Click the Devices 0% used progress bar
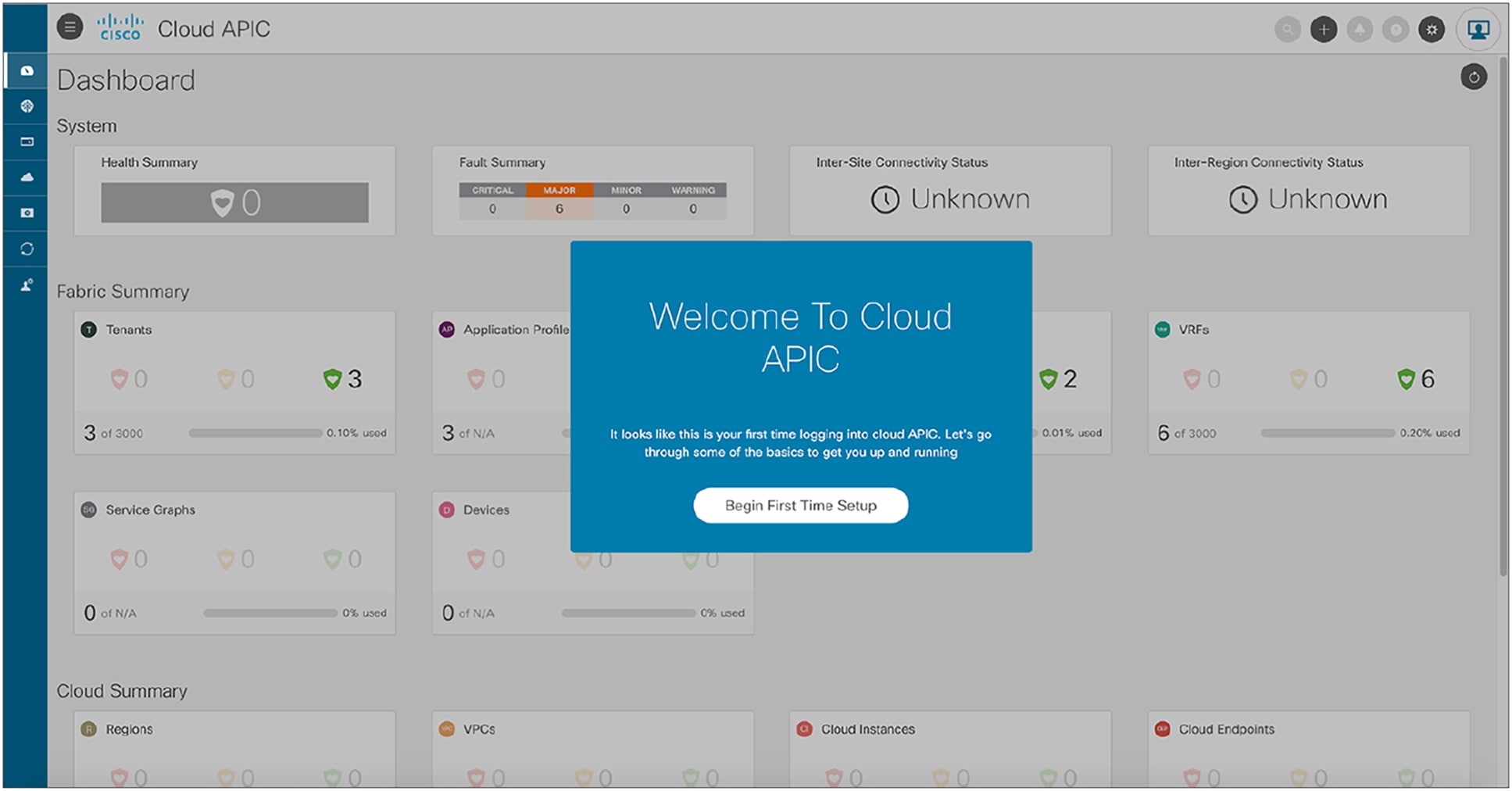This screenshot has width=1512, height=791. pyautogui.click(x=628, y=613)
